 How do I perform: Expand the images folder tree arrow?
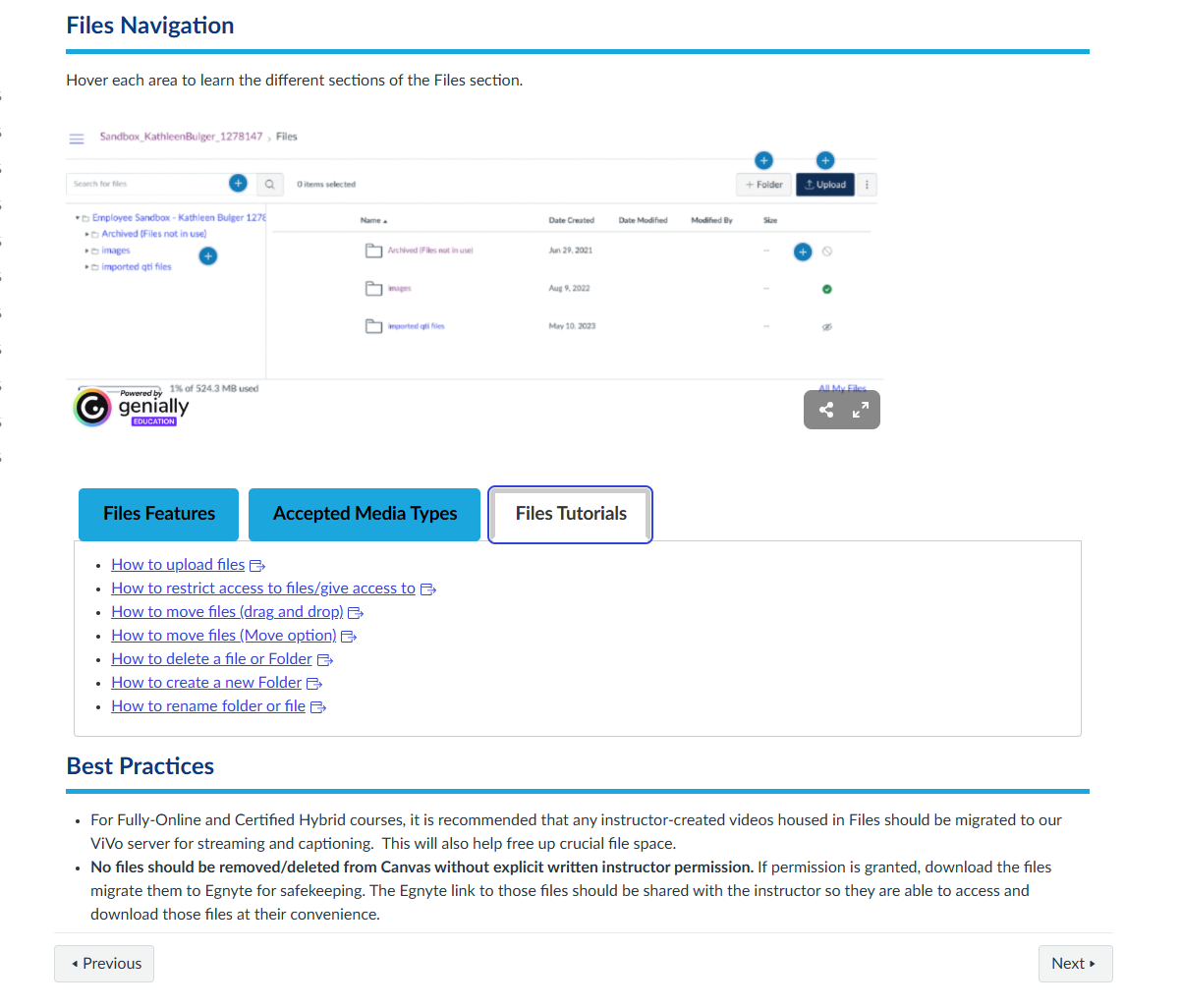tap(87, 252)
